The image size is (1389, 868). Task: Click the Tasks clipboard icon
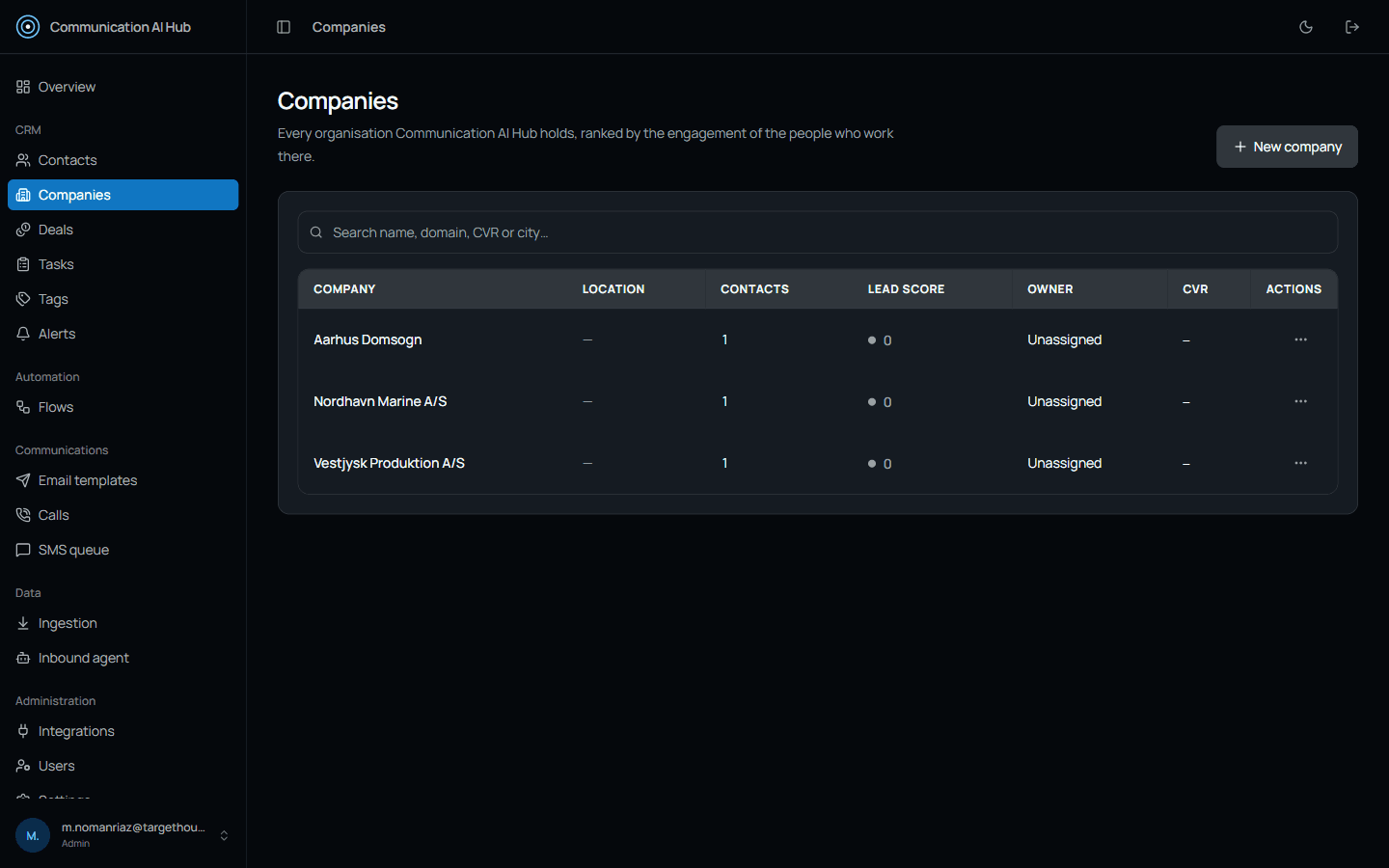23,264
